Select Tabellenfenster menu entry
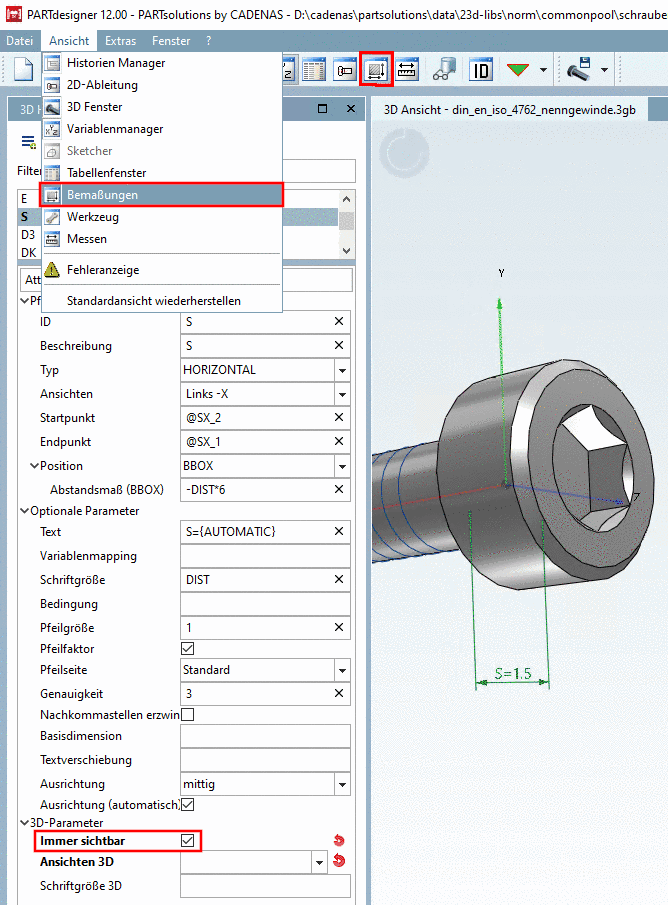668x905 pixels. click(162, 173)
